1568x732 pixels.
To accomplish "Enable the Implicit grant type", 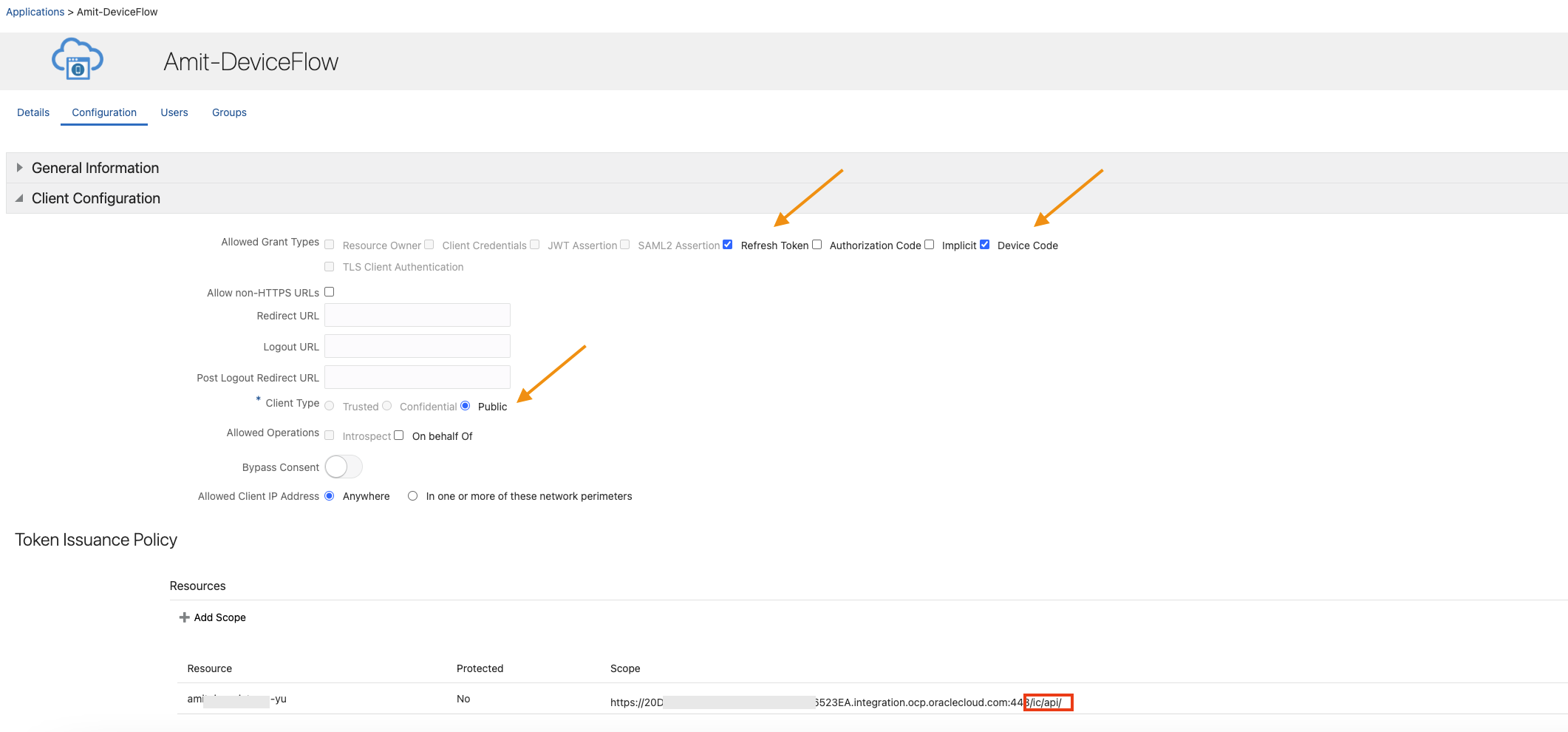I will click(x=929, y=244).
